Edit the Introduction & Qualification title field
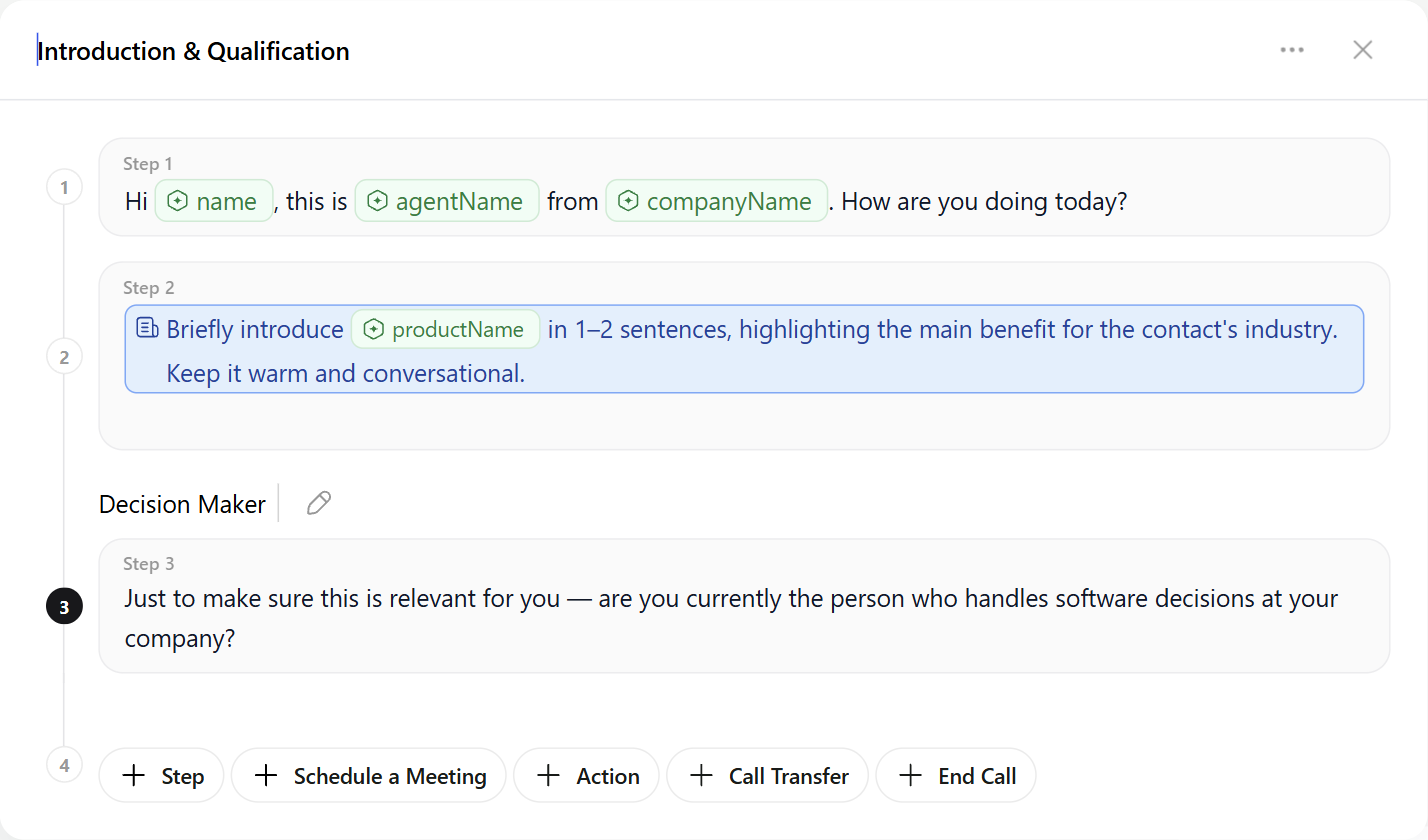The image size is (1428, 840). 193,51
